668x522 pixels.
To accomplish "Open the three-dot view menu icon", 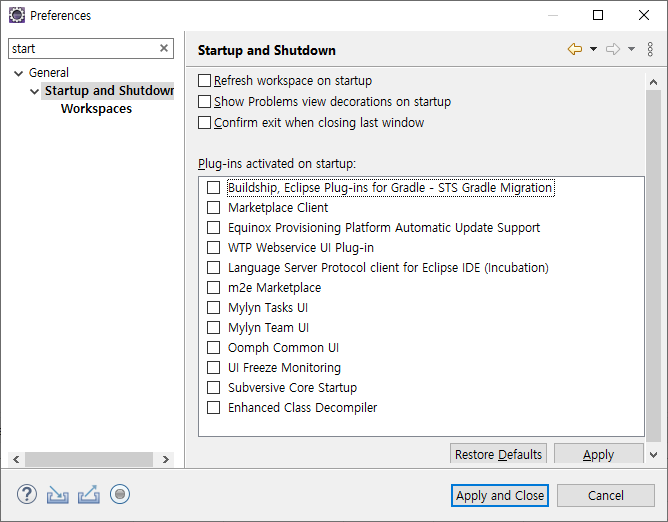I will (650, 49).
